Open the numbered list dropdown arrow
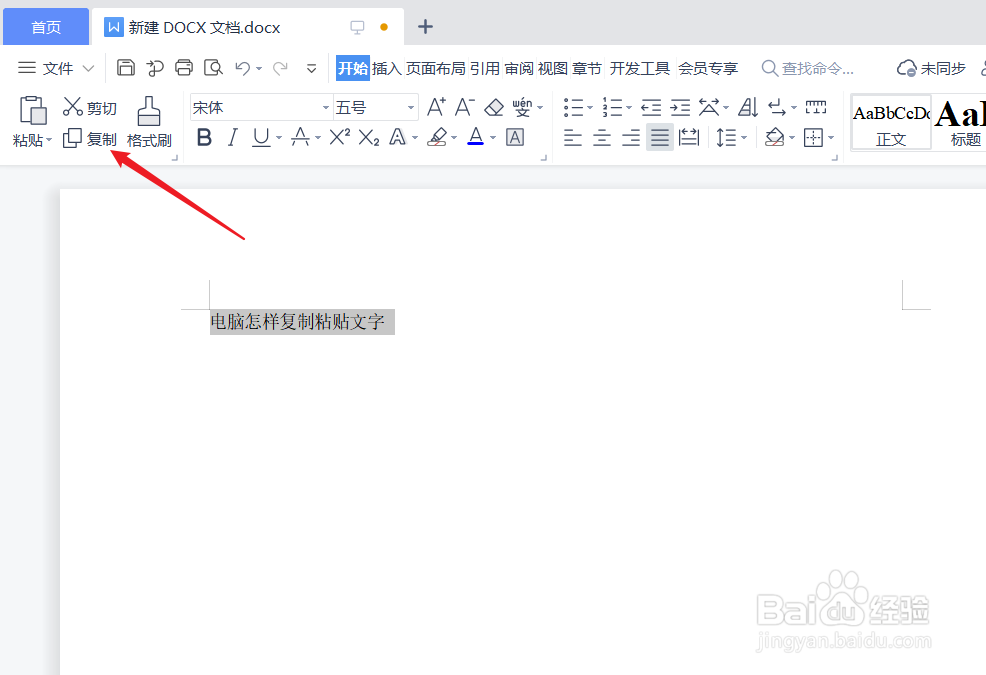 [x=628, y=108]
